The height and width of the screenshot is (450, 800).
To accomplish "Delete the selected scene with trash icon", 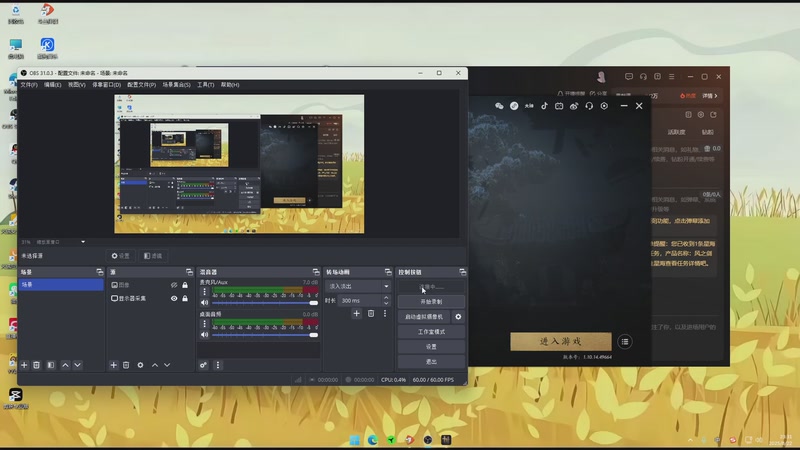I will point(36,365).
